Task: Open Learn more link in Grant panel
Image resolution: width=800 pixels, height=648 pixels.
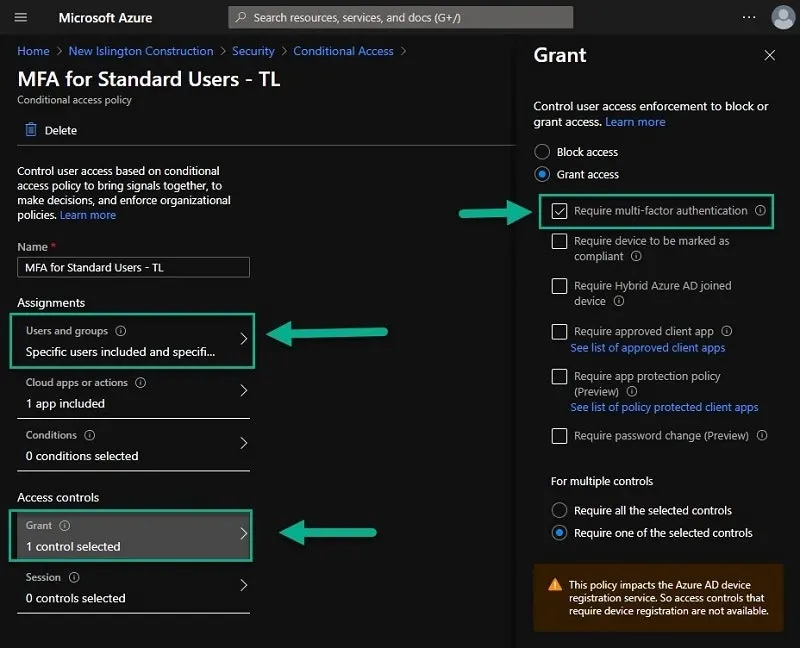Action: tap(635, 122)
